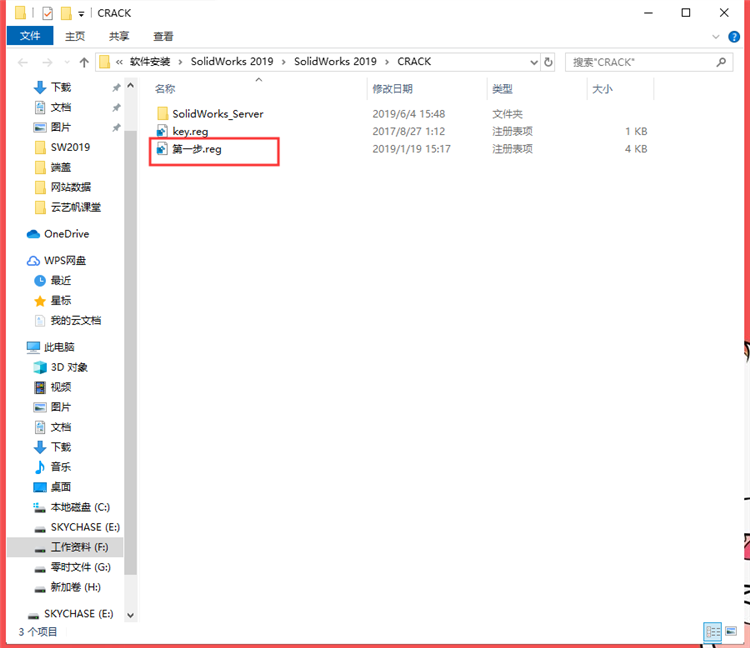Click modified date 2019/1/19 15:17
The height and width of the screenshot is (648, 750).
411,149
